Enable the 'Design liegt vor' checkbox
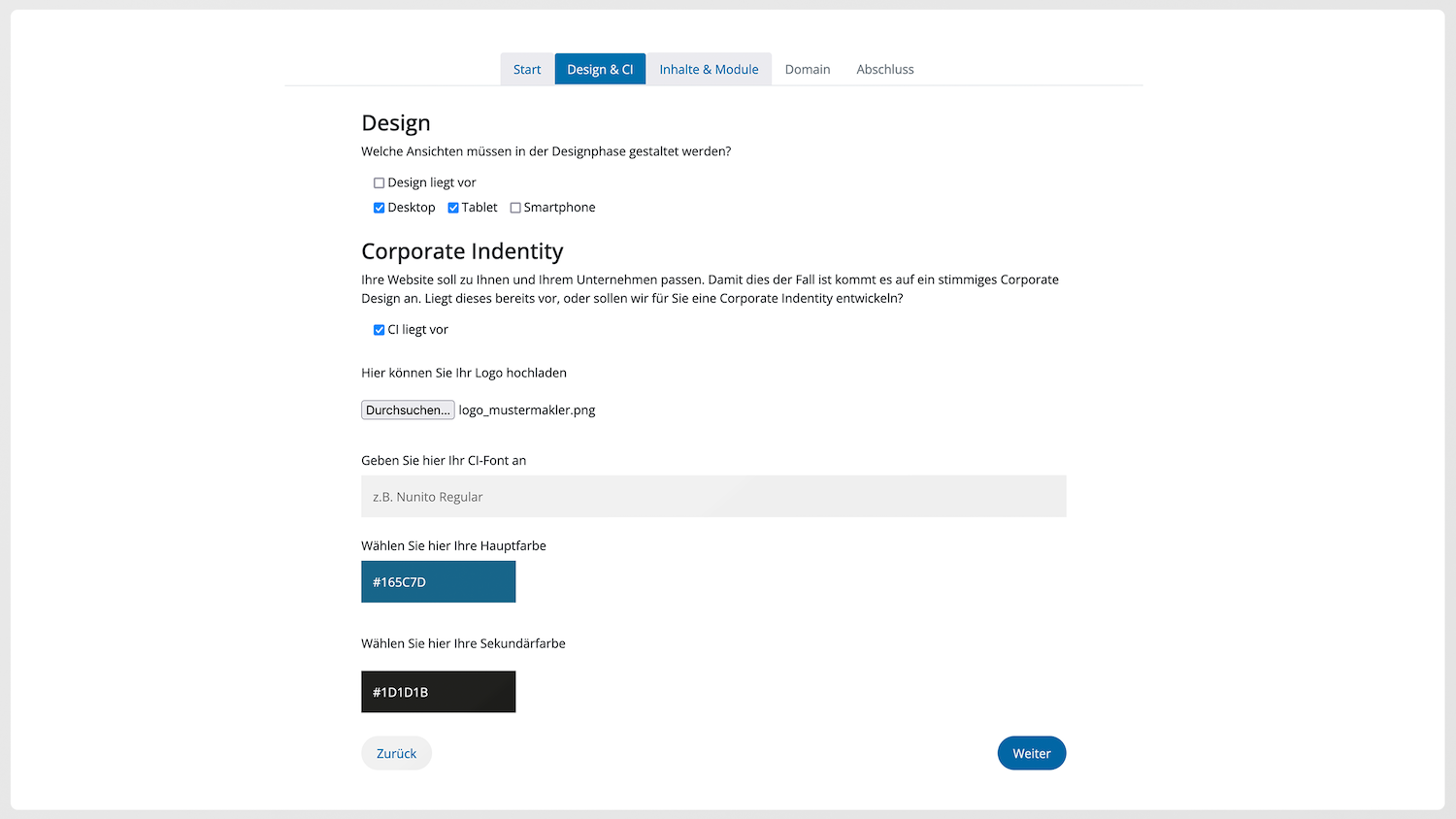The image size is (1456, 819). (x=379, y=182)
